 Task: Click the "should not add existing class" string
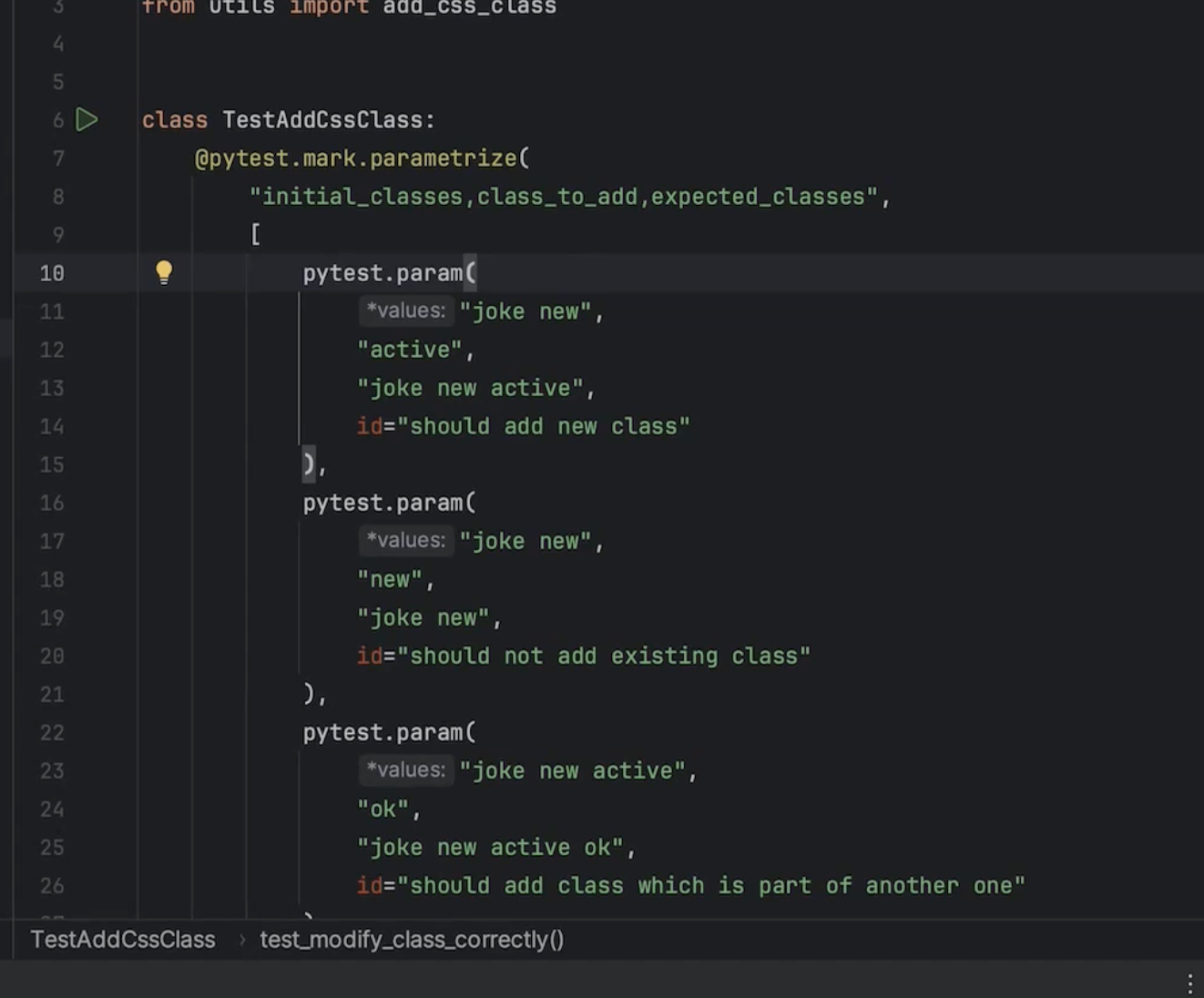point(603,656)
